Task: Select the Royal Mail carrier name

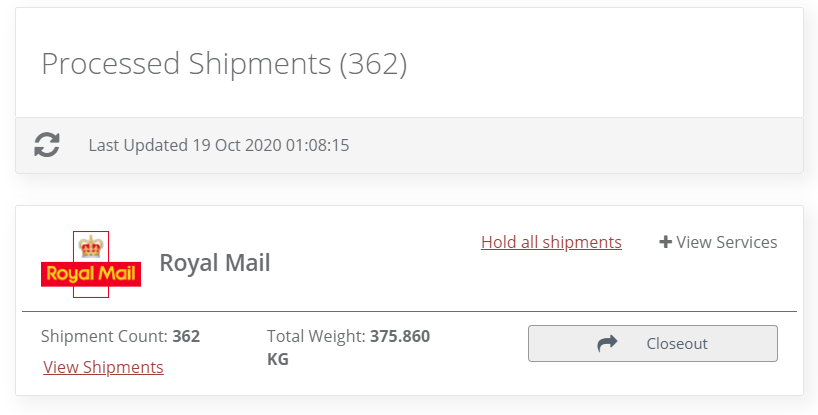Action: click(x=215, y=264)
